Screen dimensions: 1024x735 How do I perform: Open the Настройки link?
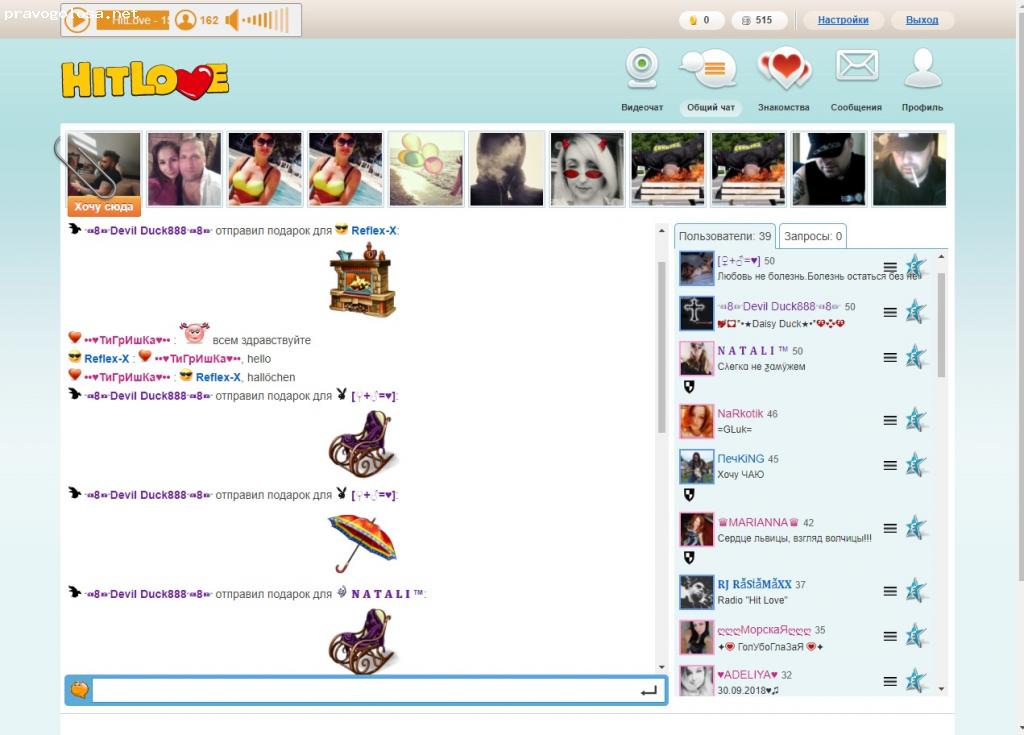pos(843,20)
